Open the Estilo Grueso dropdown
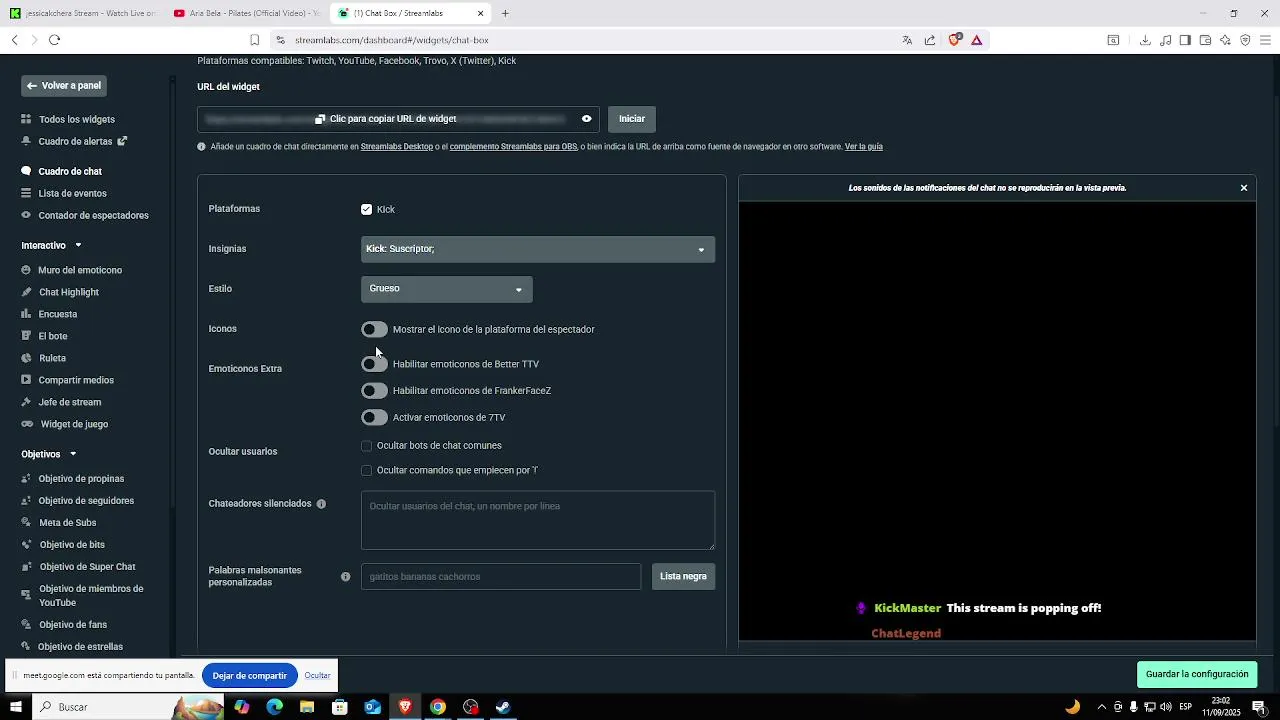 click(x=446, y=289)
